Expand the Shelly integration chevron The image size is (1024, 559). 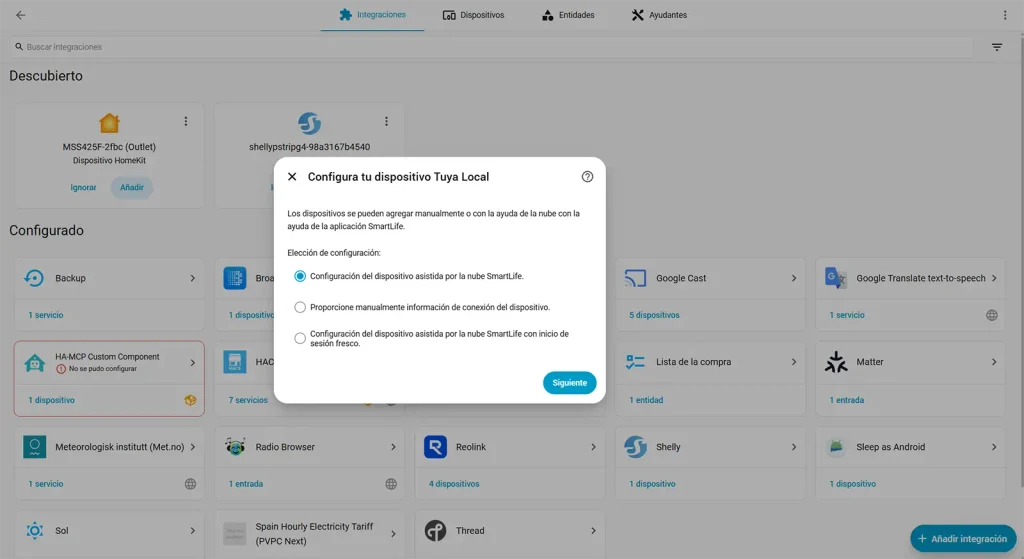click(793, 447)
